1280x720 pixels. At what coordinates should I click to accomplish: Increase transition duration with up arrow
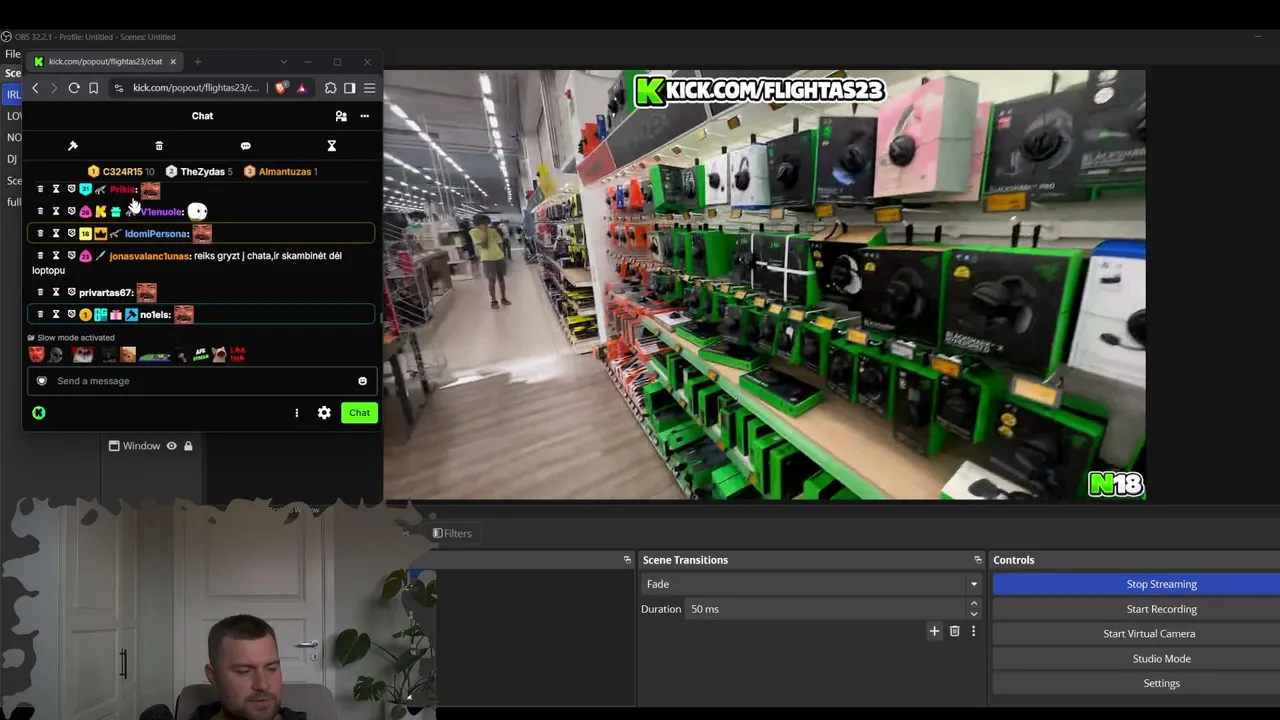click(974, 604)
